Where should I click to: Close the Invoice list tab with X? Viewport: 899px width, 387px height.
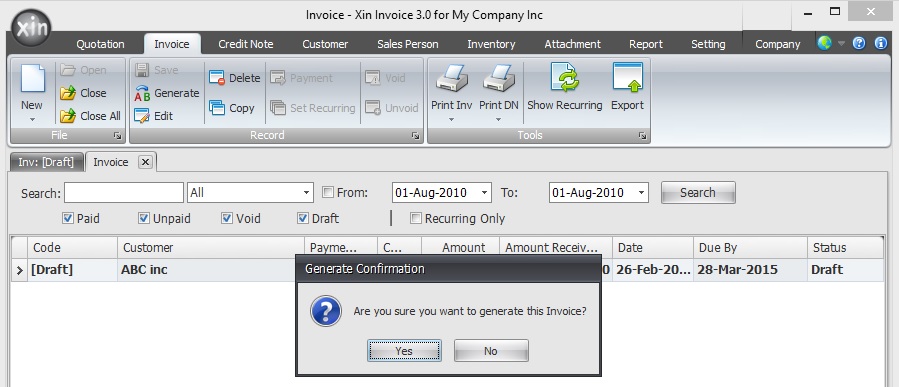(146, 162)
